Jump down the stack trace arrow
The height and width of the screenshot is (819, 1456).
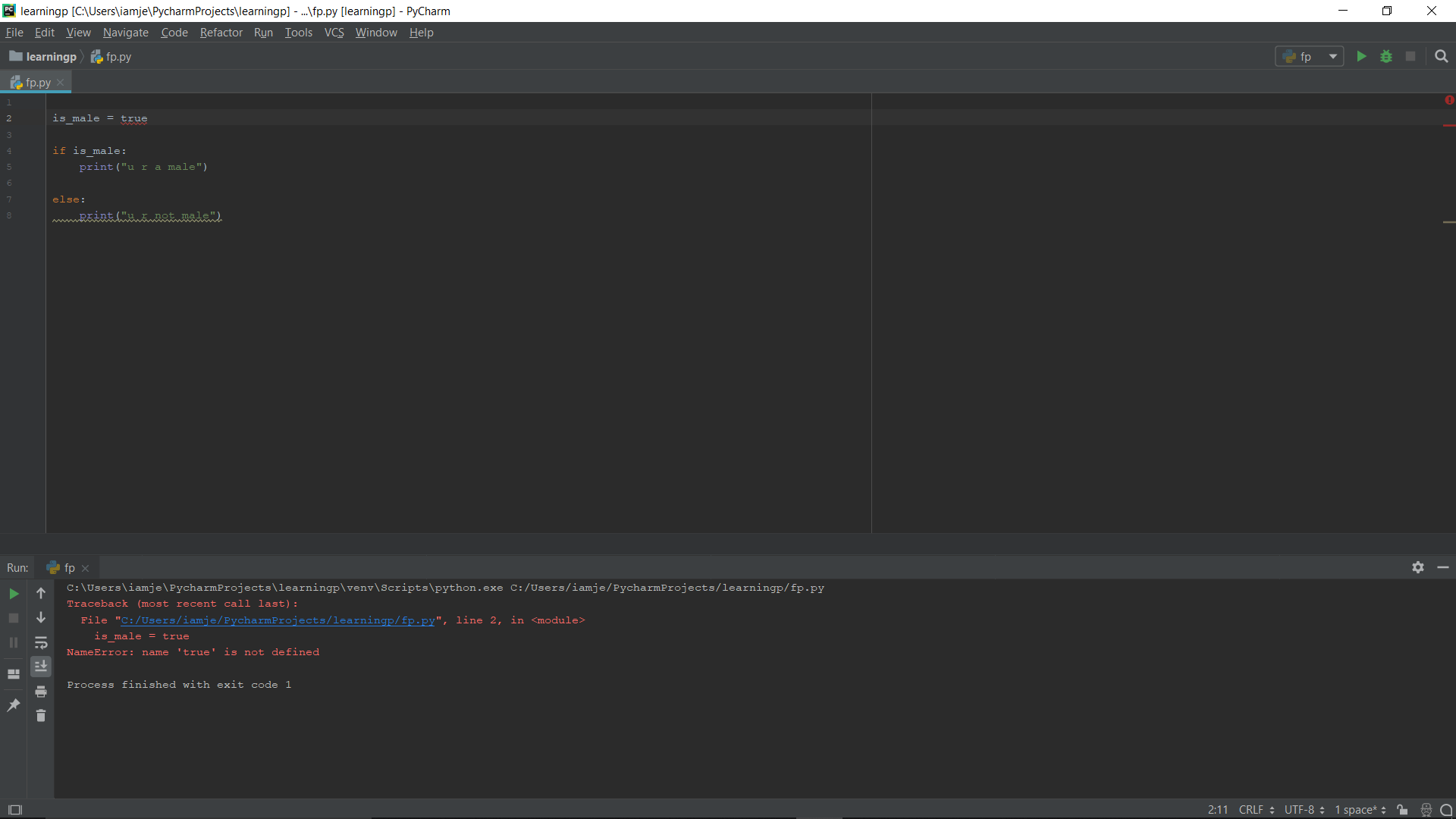pyautogui.click(x=41, y=617)
